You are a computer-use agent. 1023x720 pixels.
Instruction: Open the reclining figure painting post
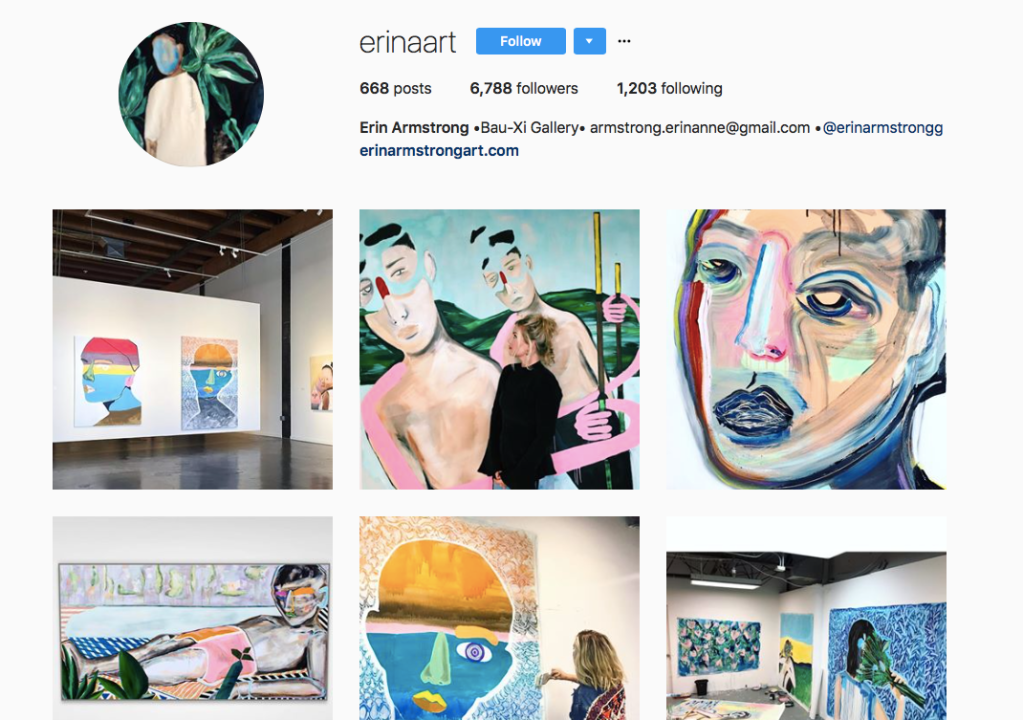192,618
